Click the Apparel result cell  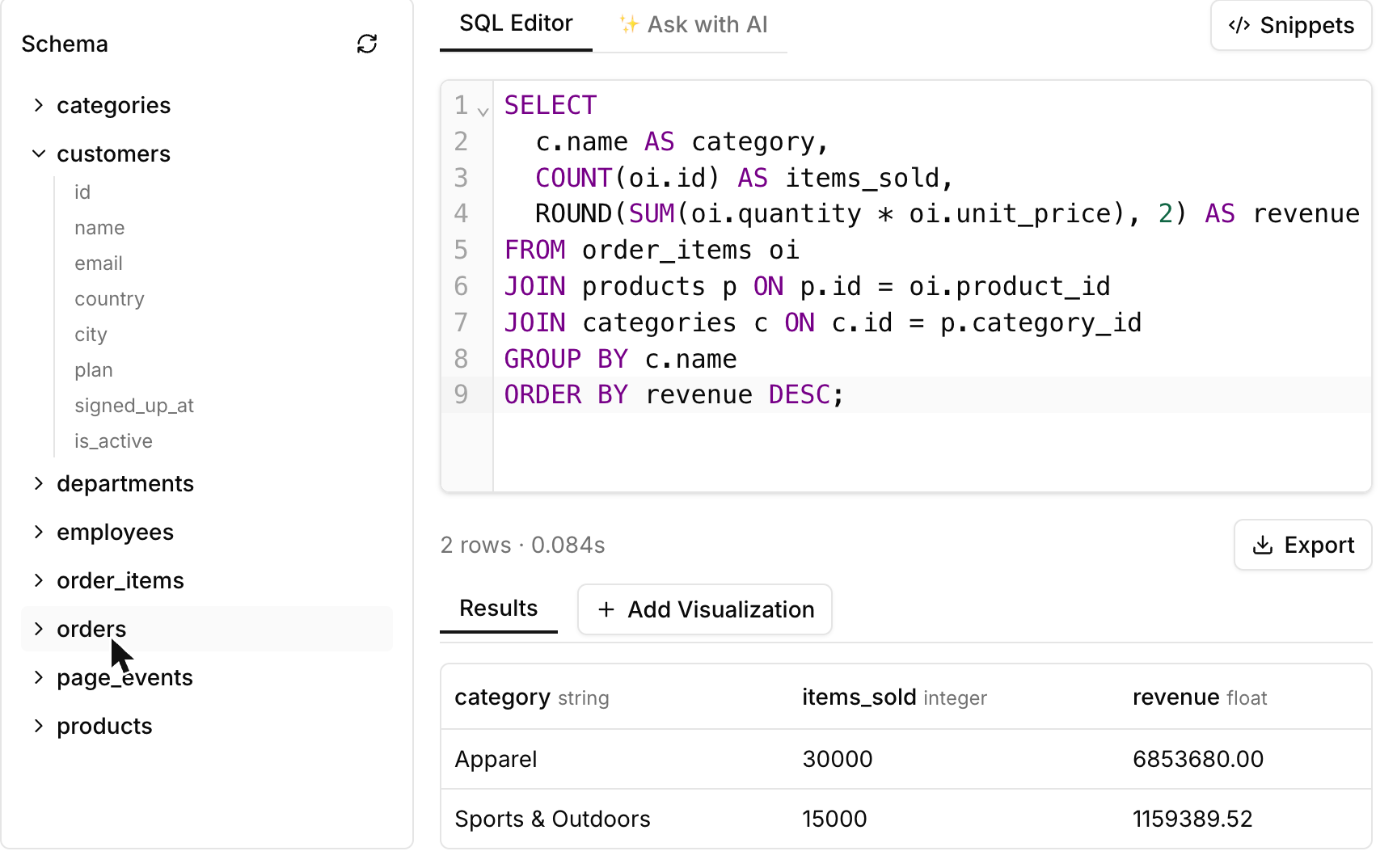click(x=496, y=759)
